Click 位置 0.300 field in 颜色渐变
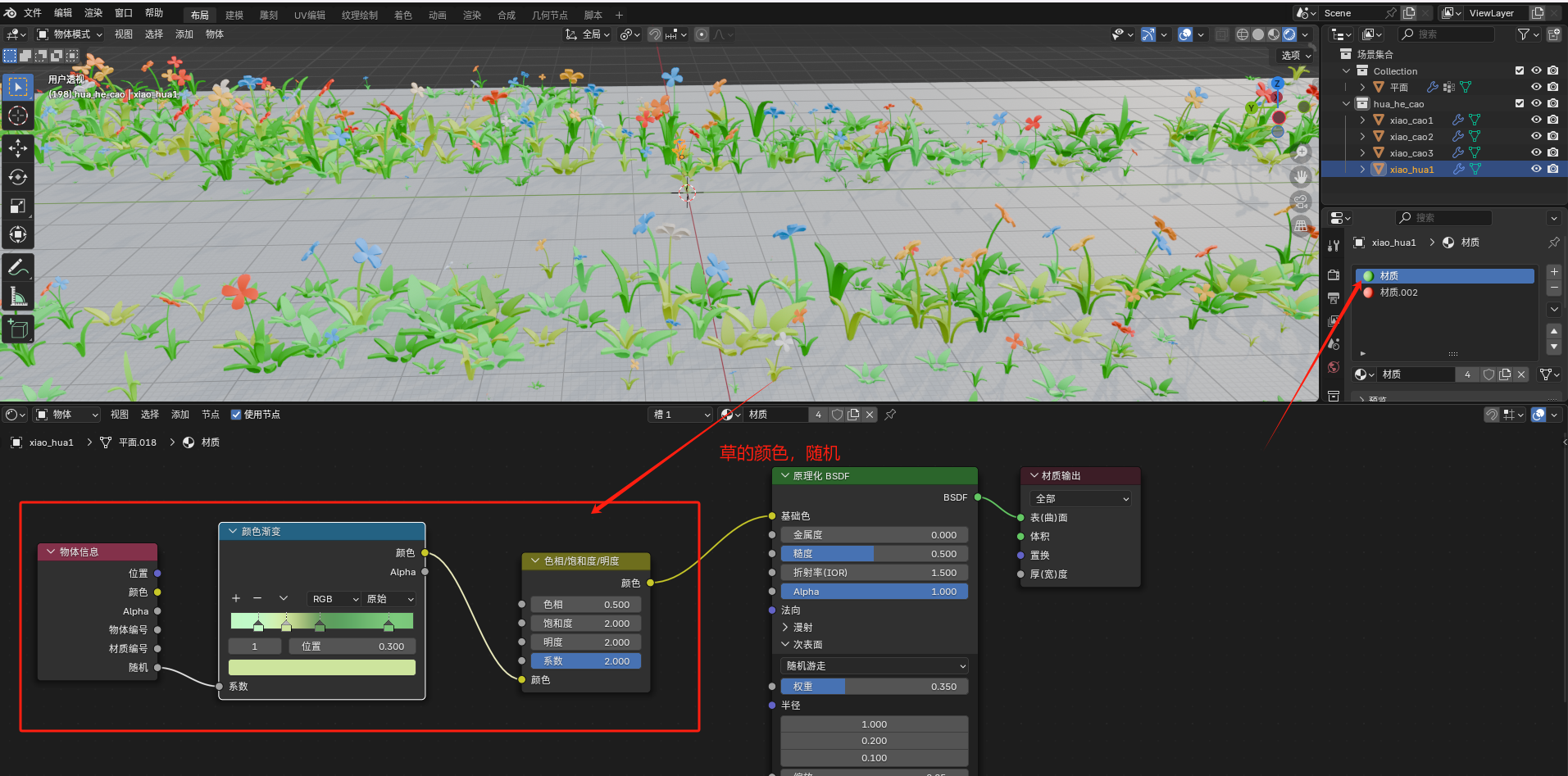The width and height of the screenshot is (1568, 776). (x=352, y=647)
